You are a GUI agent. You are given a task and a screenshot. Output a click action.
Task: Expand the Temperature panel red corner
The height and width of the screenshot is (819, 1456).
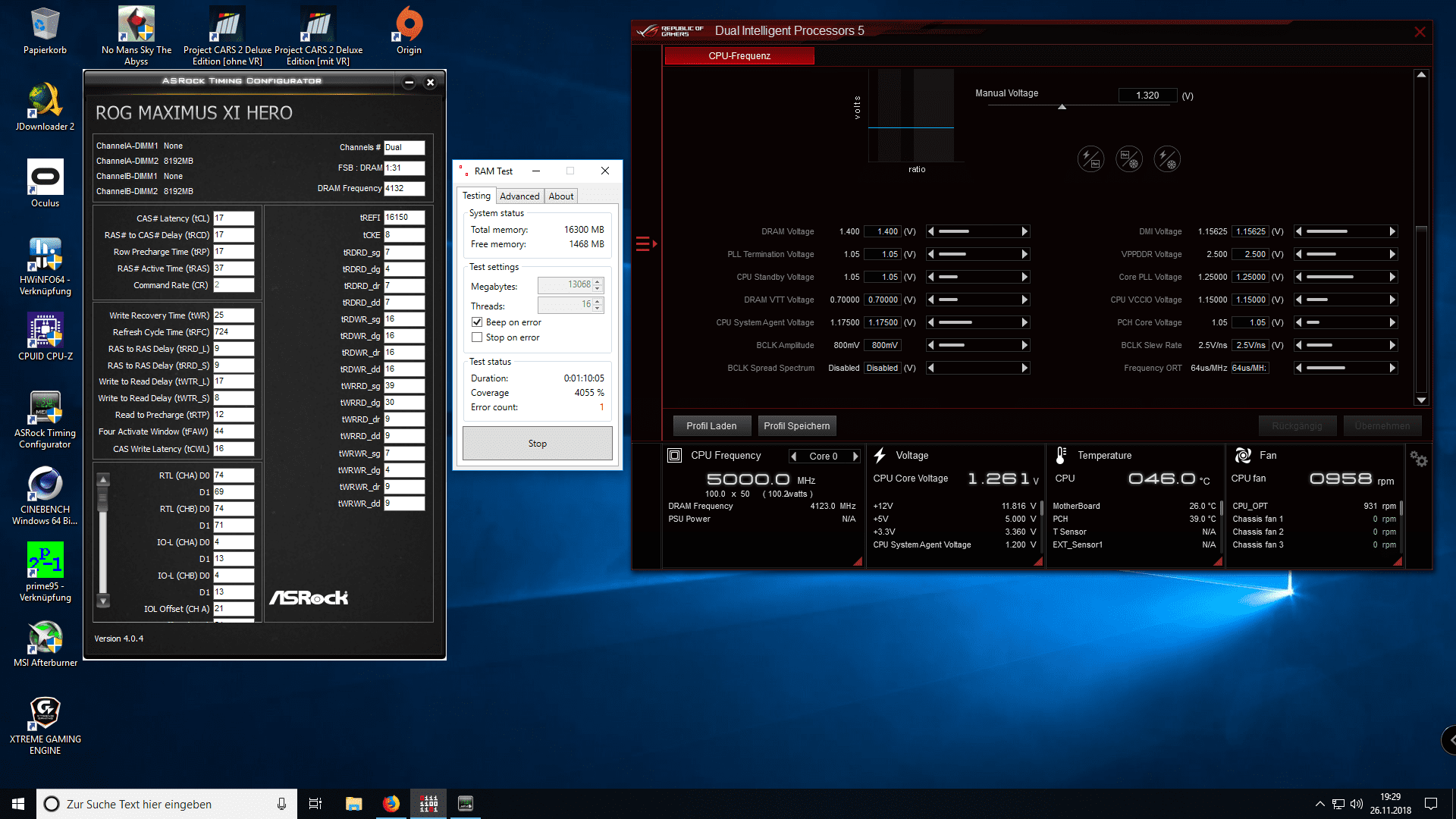point(1218,562)
